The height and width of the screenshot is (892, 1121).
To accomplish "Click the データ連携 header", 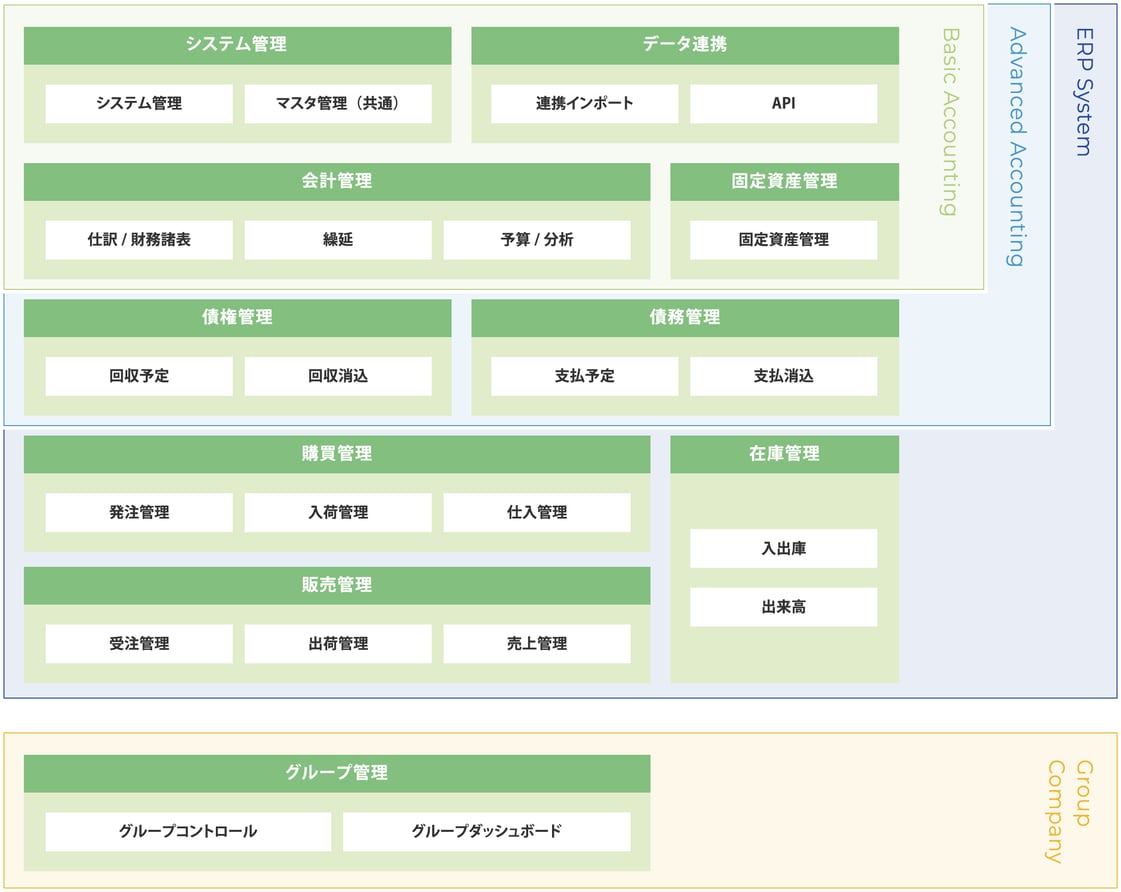I will point(685,45).
